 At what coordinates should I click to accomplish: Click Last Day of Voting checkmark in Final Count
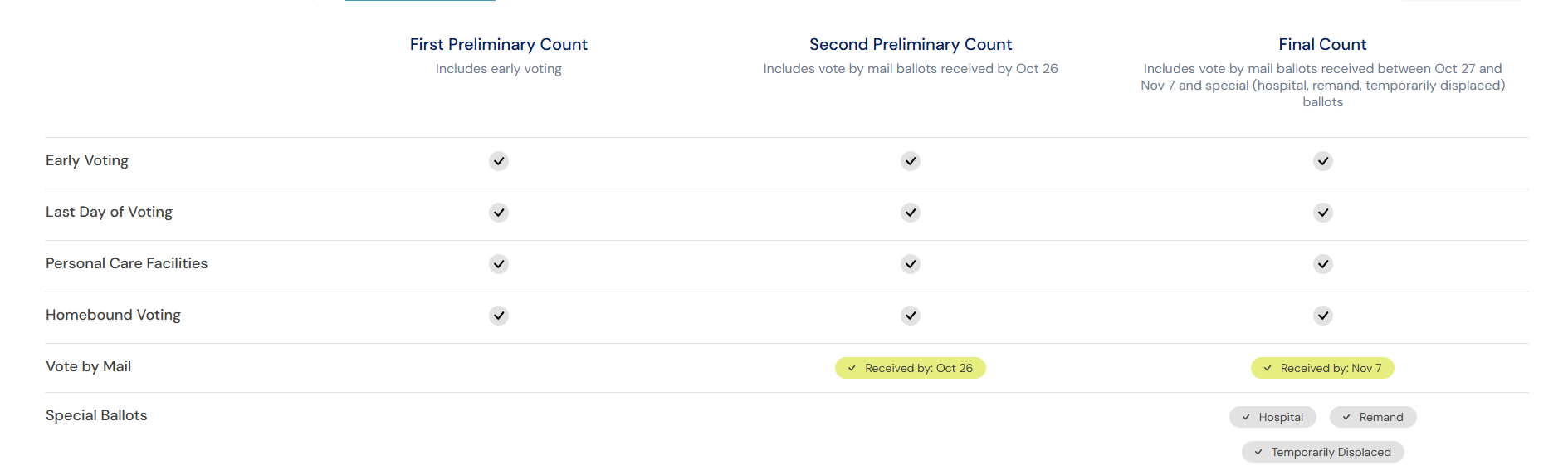coord(1323,213)
